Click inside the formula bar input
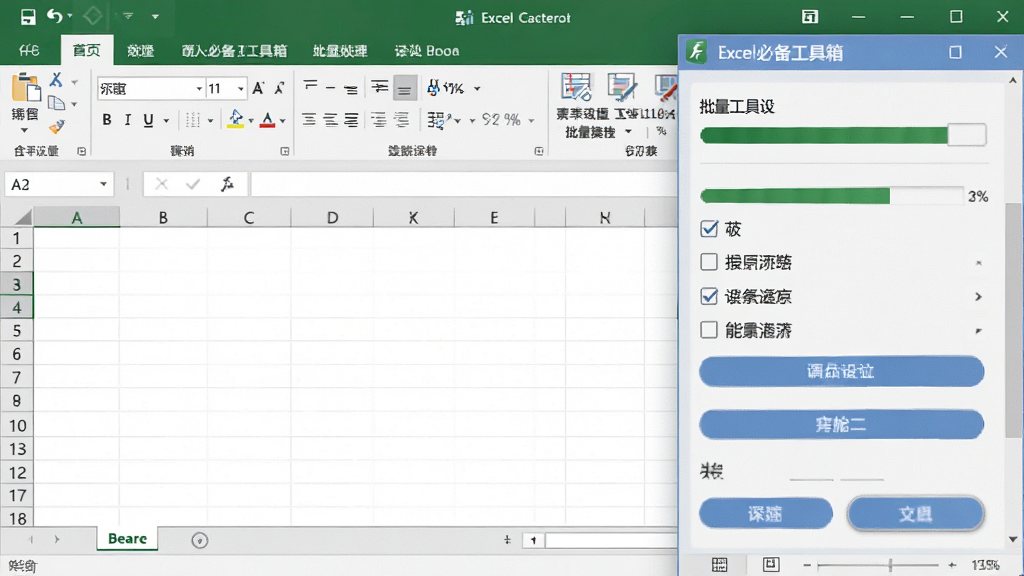The height and width of the screenshot is (576, 1024). (x=464, y=185)
